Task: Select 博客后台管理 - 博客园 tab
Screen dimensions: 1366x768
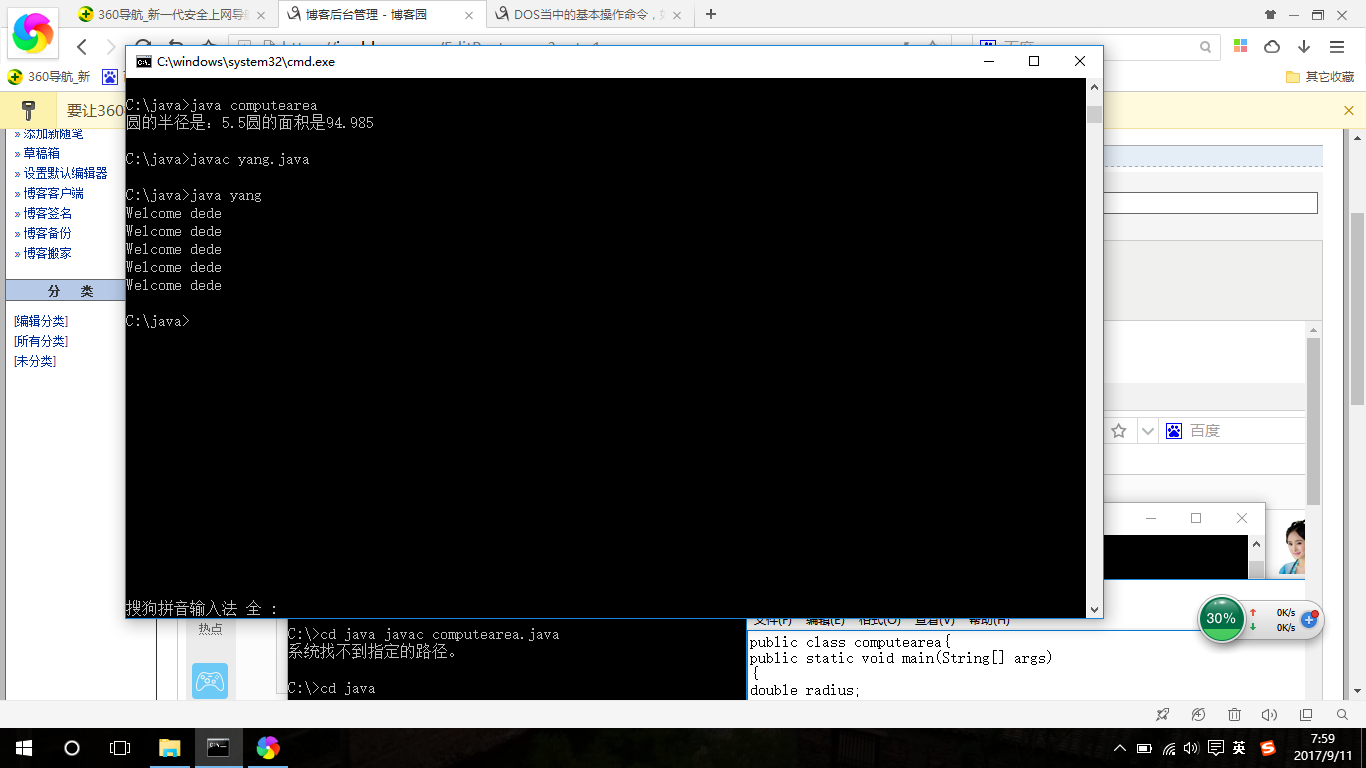Action: (381, 15)
